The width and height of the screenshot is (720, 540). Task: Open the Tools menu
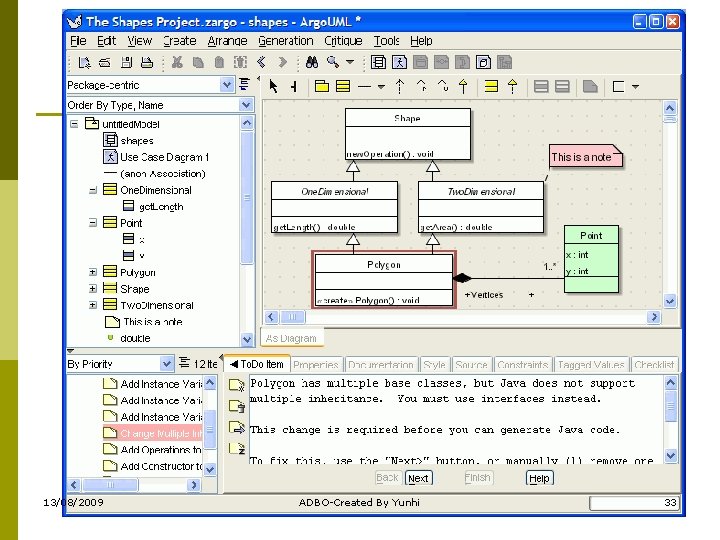pyautogui.click(x=386, y=41)
